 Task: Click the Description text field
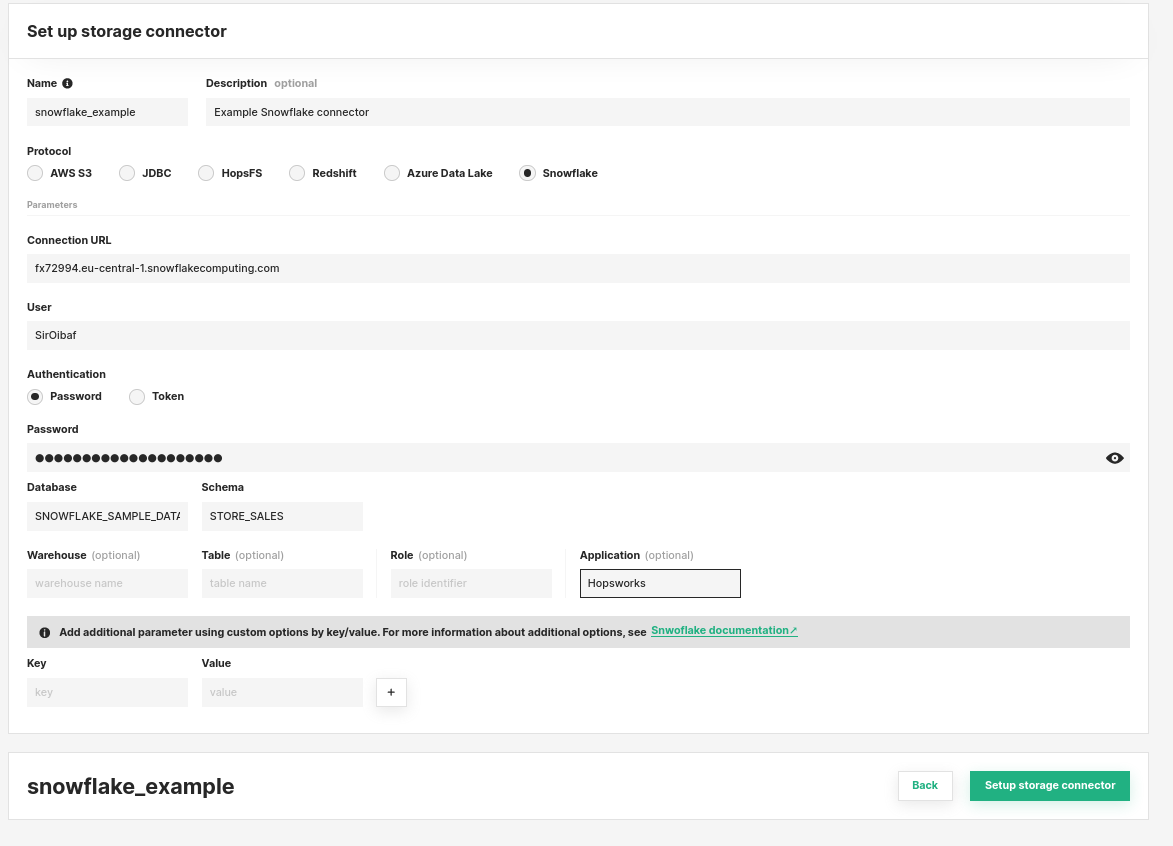[x=667, y=112]
